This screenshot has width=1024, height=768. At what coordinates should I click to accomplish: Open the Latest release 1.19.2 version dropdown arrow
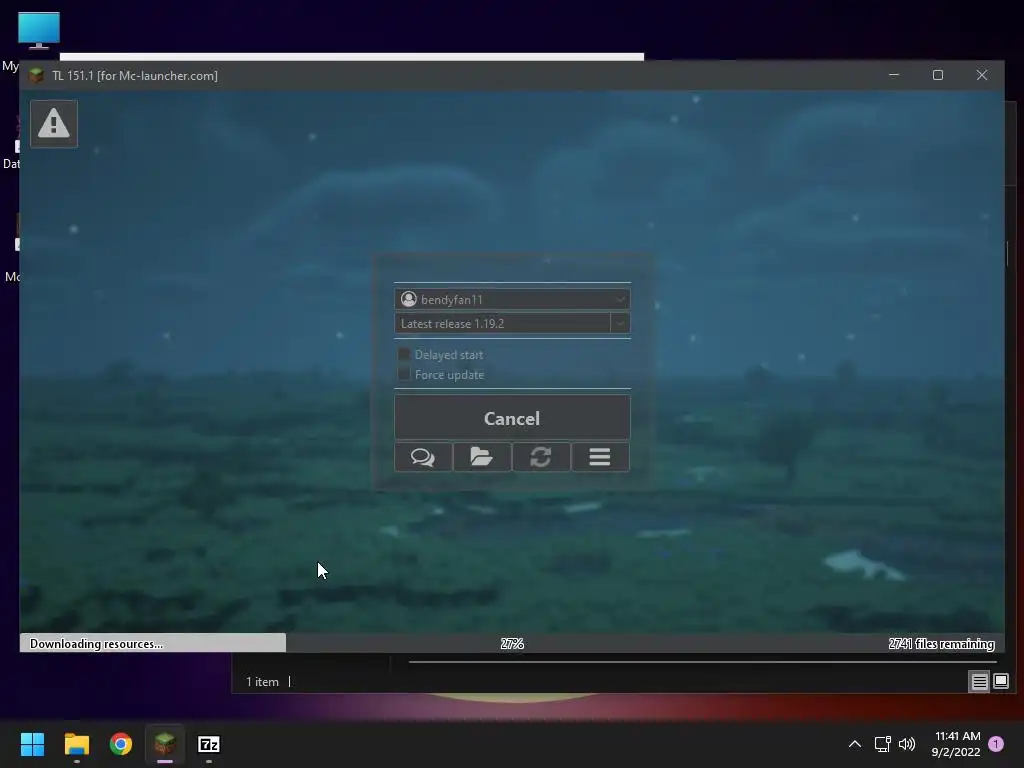(x=620, y=323)
